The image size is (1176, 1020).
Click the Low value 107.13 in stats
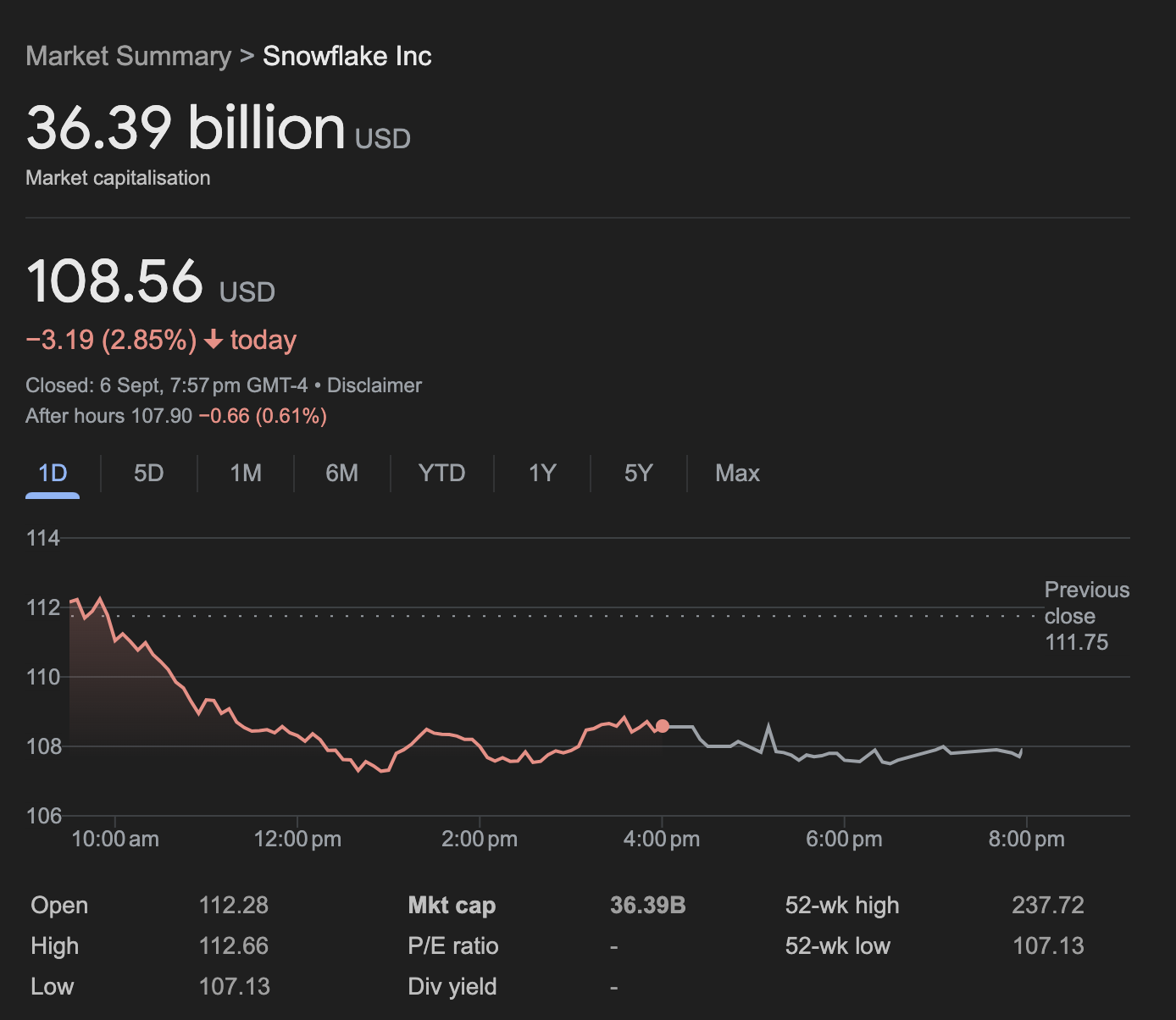click(x=235, y=987)
